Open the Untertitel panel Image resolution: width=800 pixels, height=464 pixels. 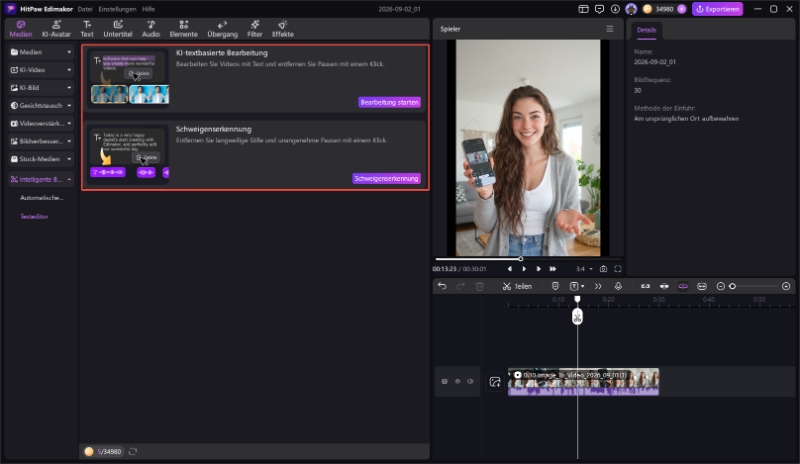(x=118, y=29)
